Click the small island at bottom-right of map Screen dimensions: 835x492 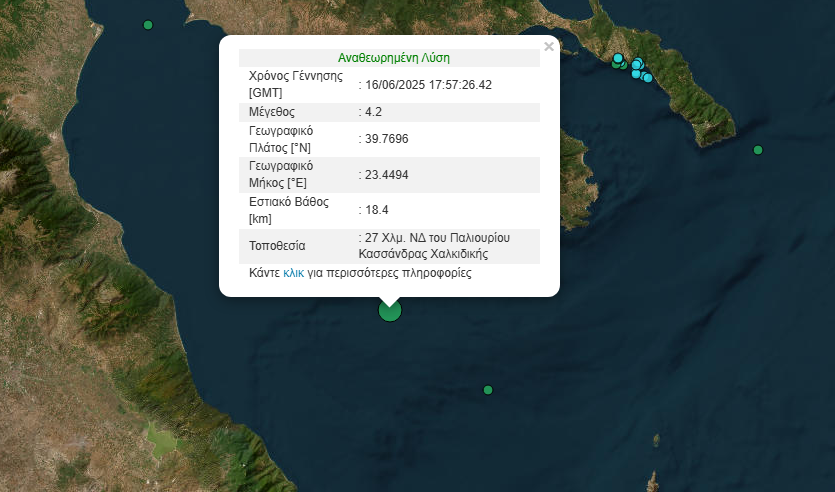pyautogui.click(x=656, y=440)
